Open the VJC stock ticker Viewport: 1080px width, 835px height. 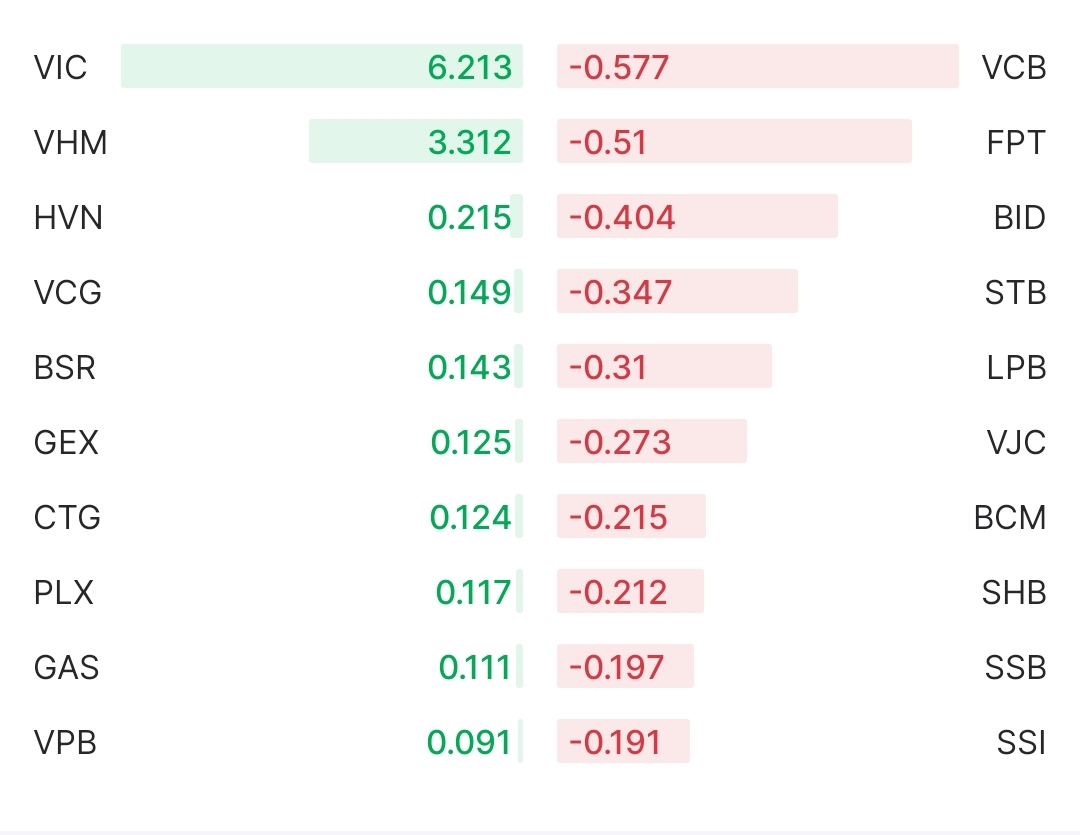point(1015,442)
